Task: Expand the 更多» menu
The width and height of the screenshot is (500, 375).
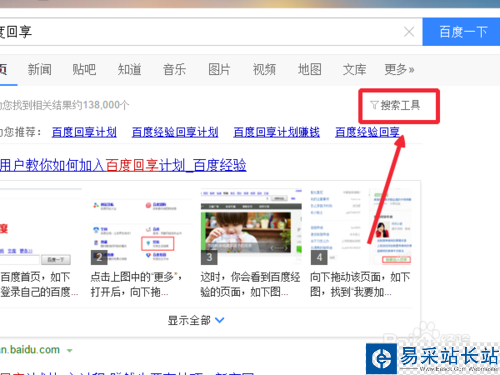Action: click(x=399, y=70)
